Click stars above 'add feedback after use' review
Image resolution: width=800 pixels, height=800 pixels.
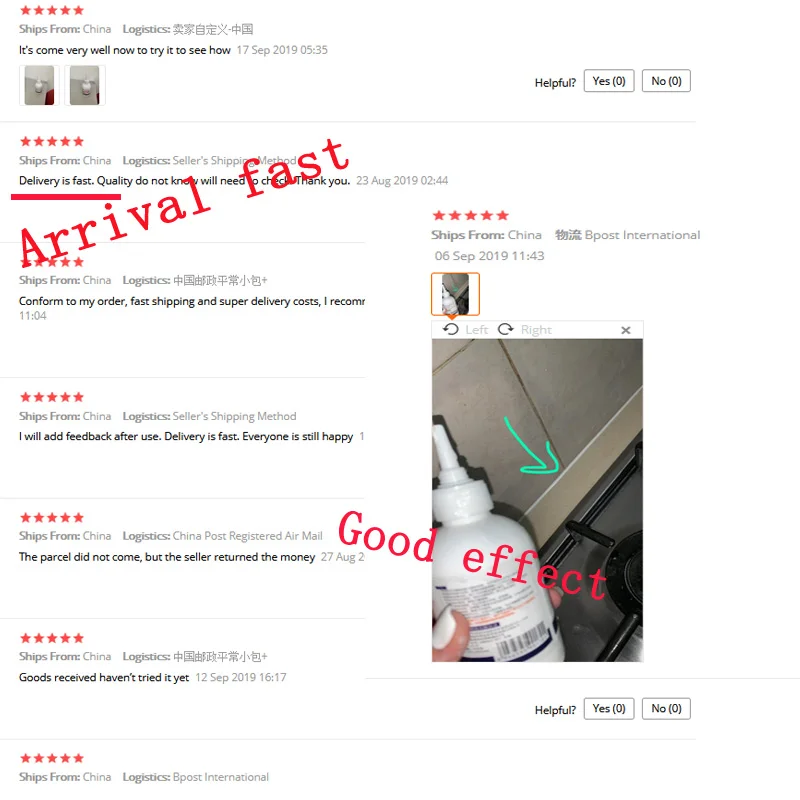[x=52, y=397]
